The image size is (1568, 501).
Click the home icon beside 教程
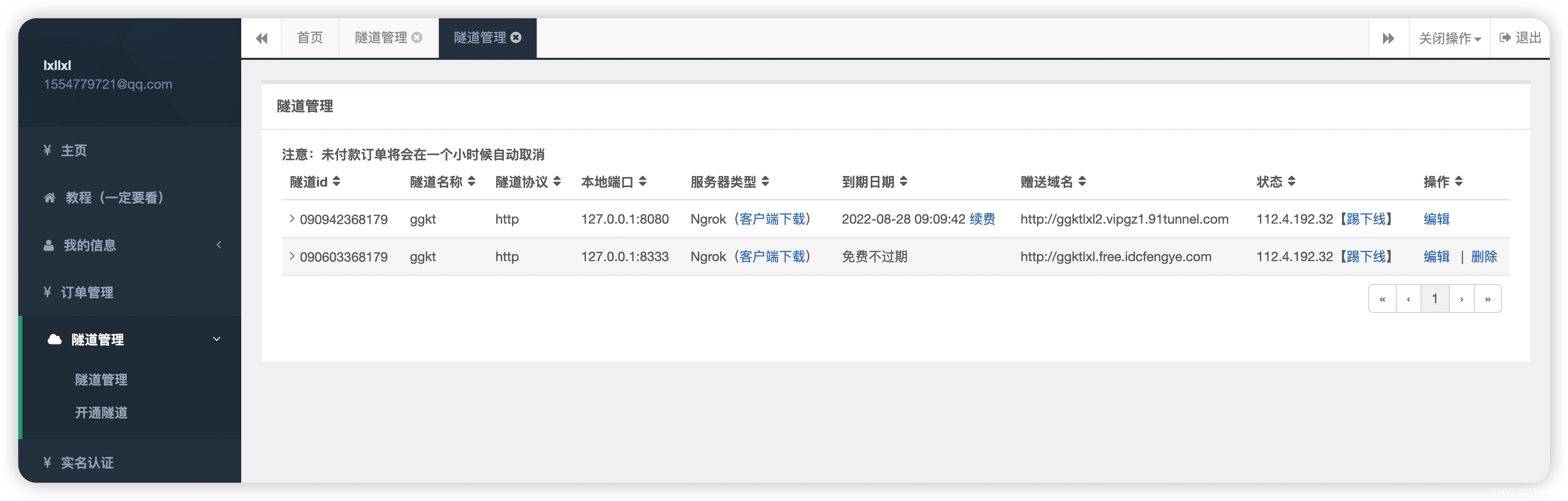coord(50,197)
